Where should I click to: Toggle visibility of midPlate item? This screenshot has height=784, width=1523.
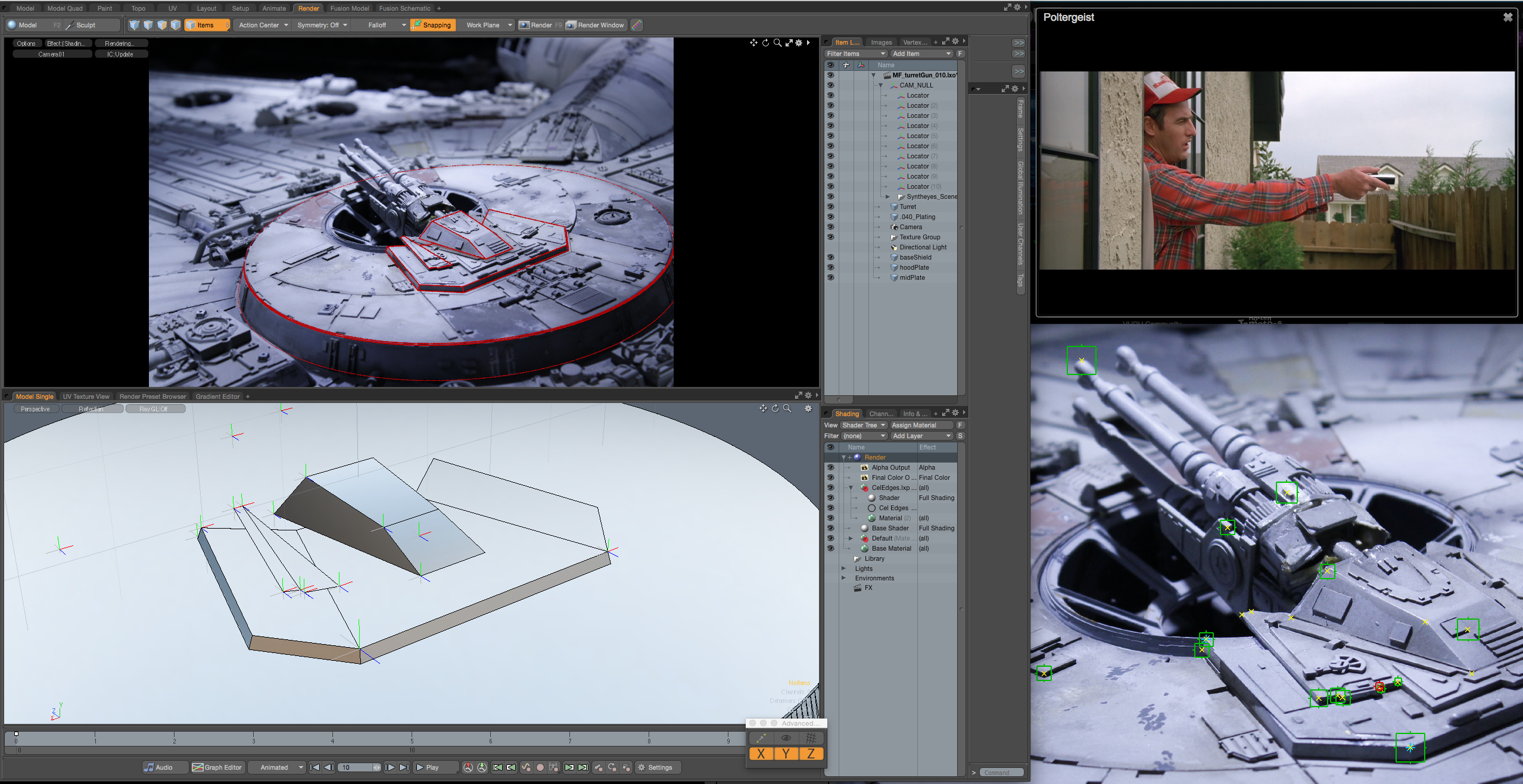830,277
